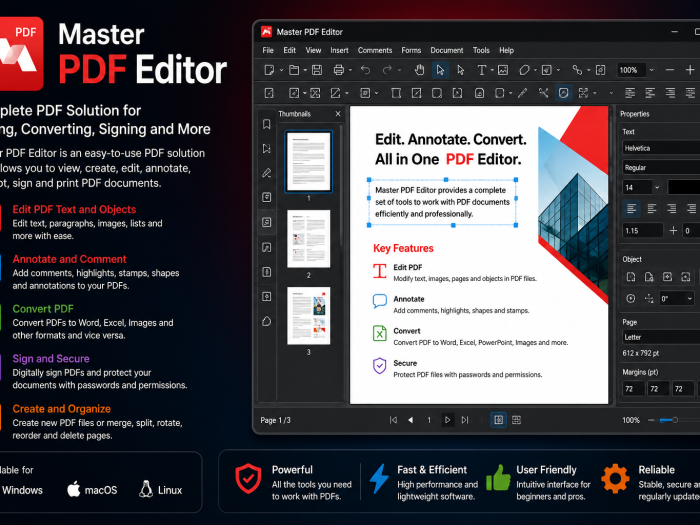Go to the previous page arrow
700x525 pixels.
[411, 420]
